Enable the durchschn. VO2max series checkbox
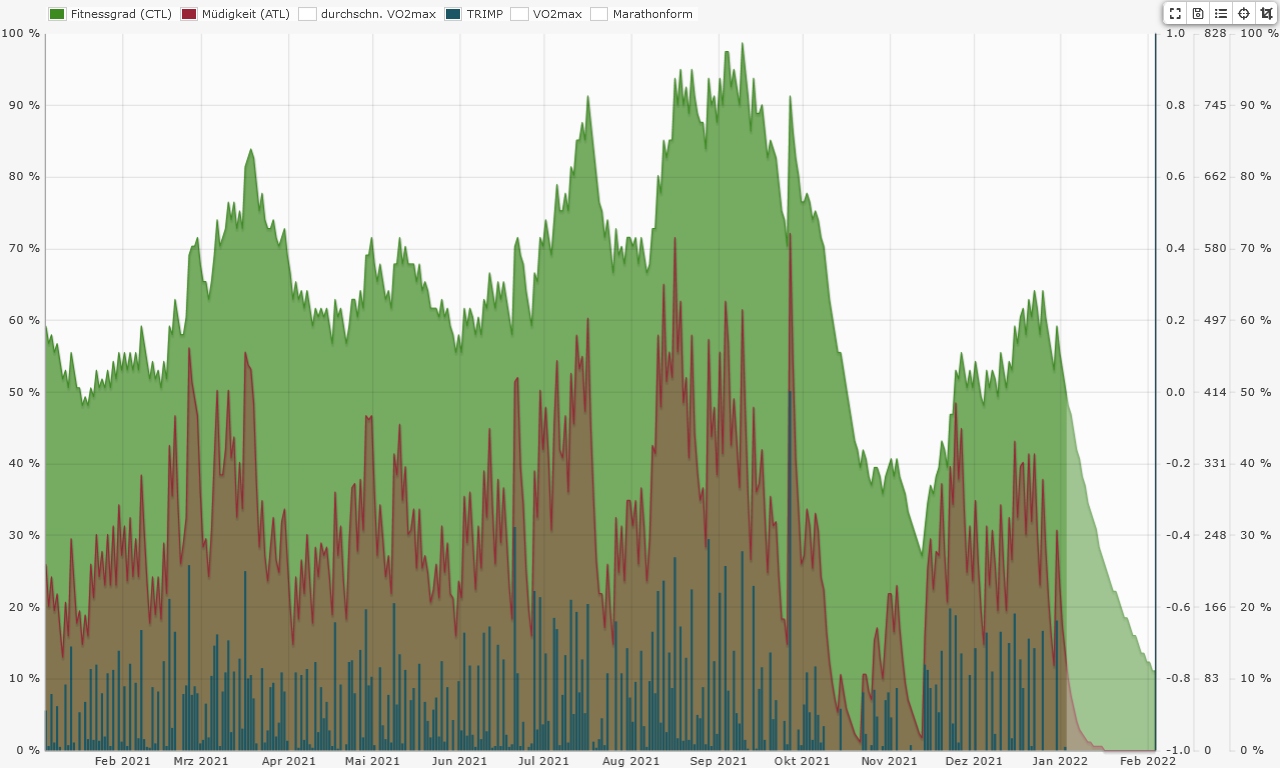Image resolution: width=1280 pixels, height=768 pixels. click(307, 14)
